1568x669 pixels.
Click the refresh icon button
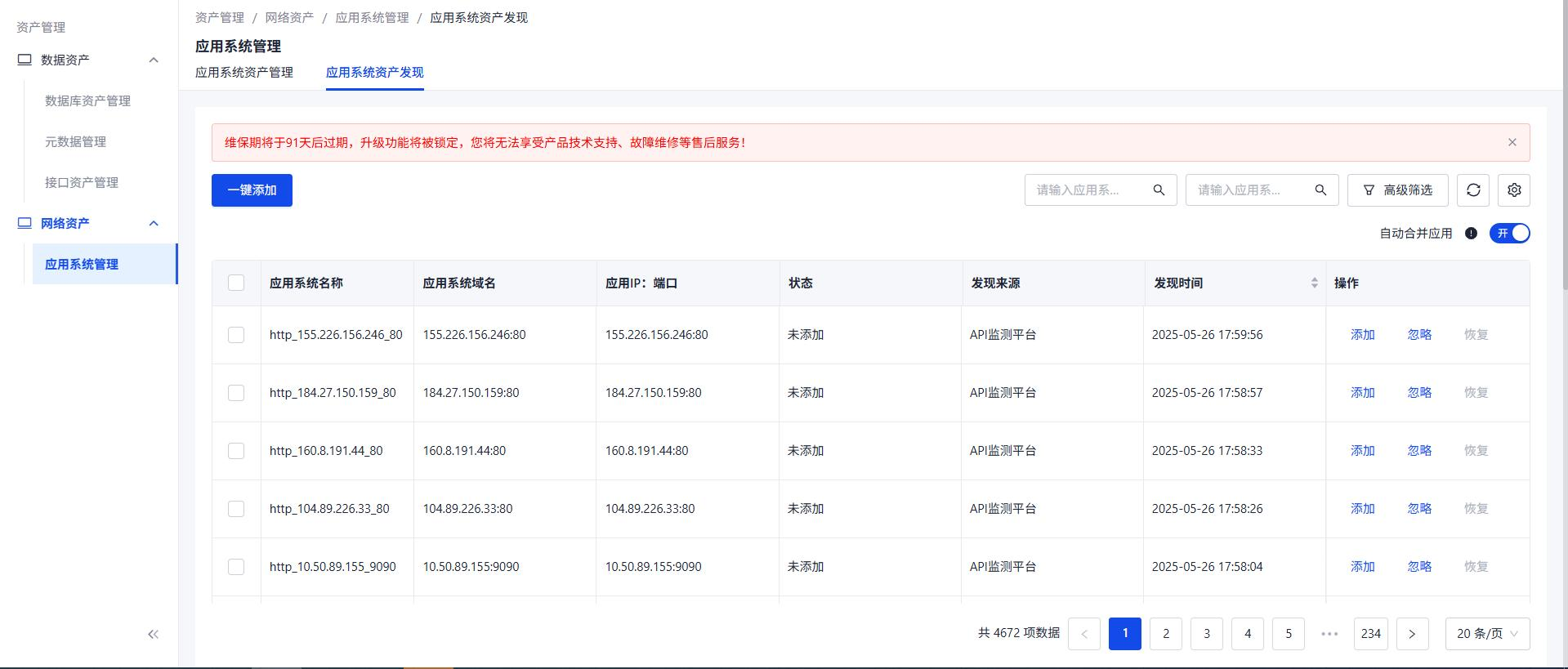(x=1473, y=190)
